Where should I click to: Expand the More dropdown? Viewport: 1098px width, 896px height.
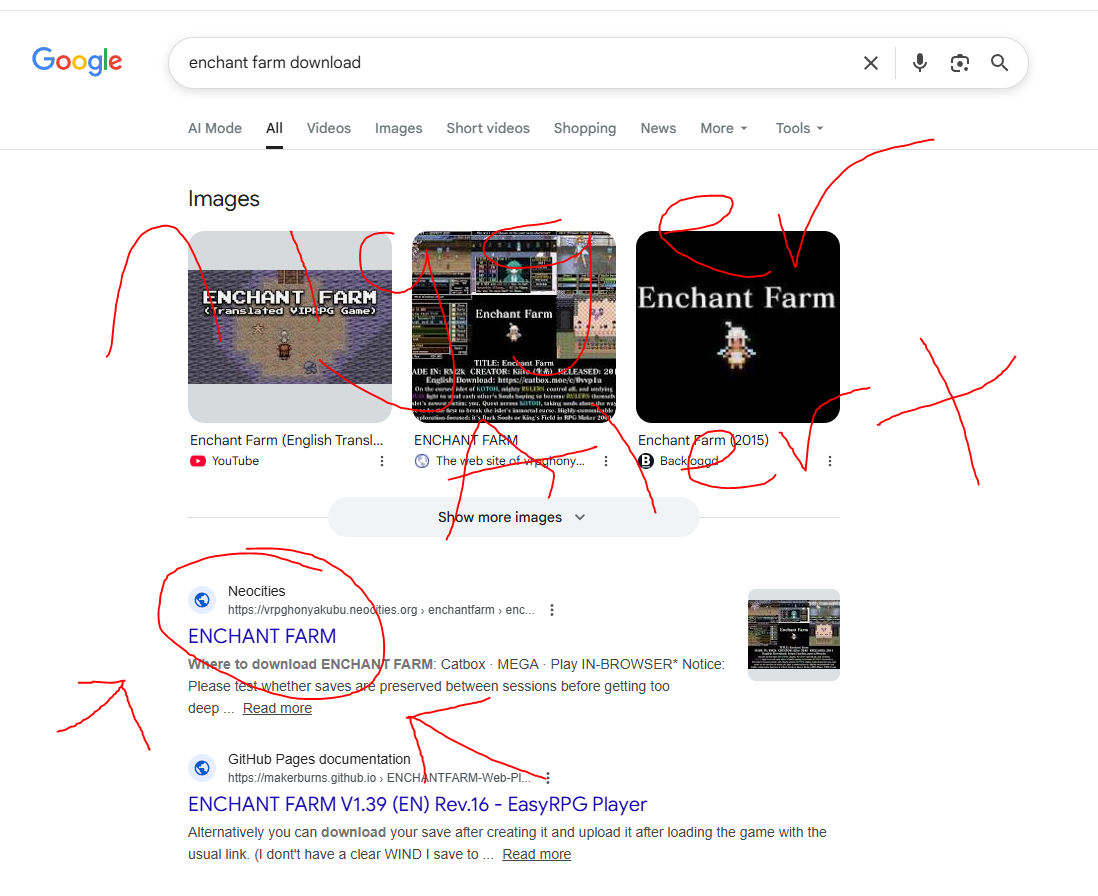click(724, 128)
